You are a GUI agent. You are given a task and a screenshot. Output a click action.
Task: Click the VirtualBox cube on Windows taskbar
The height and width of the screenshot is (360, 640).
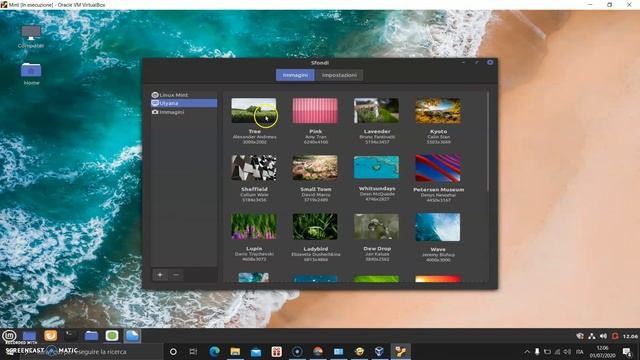click(x=379, y=351)
